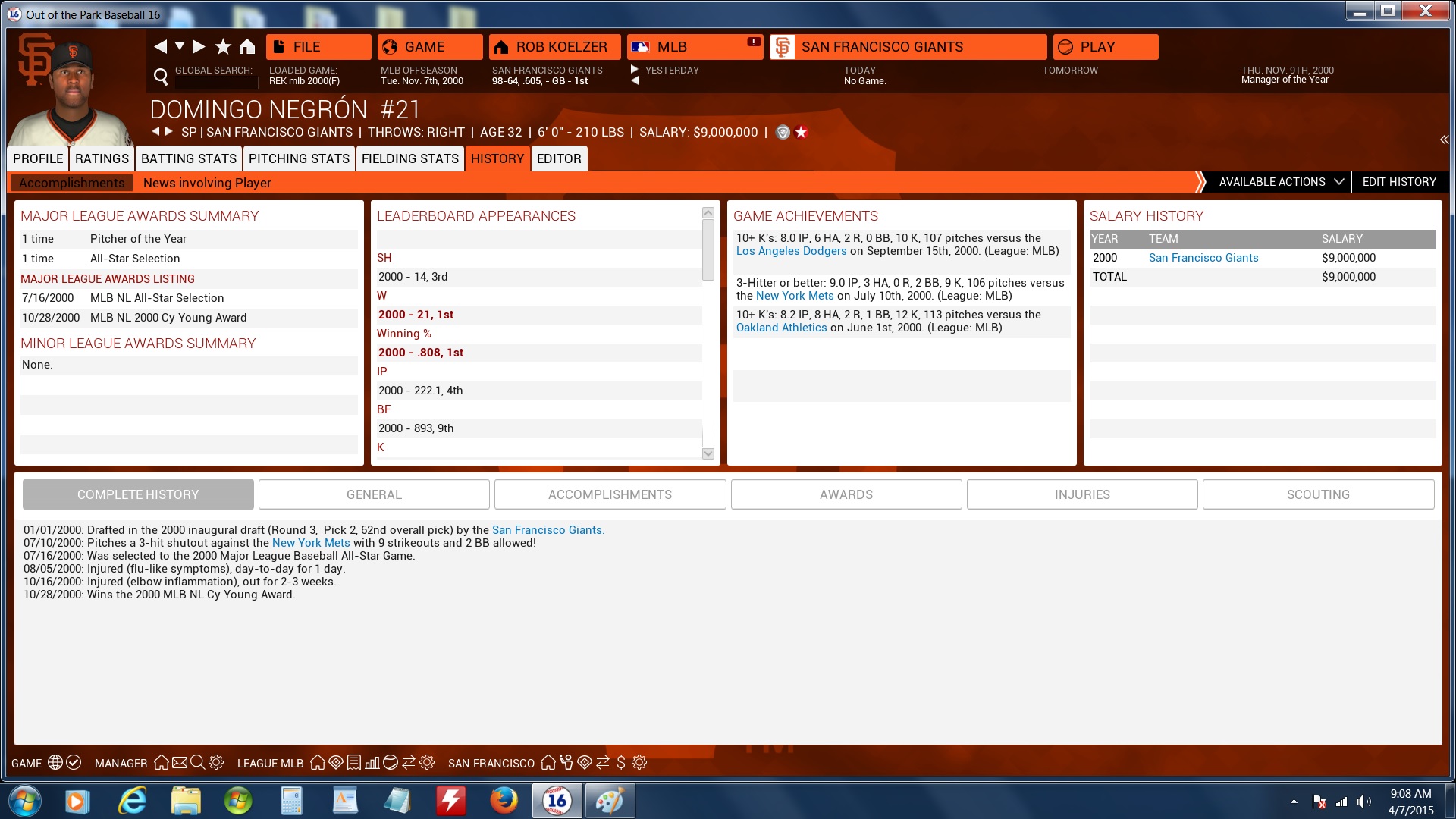The height and width of the screenshot is (819, 1456).
Task: Click global search magnifier icon
Action: pyautogui.click(x=161, y=76)
